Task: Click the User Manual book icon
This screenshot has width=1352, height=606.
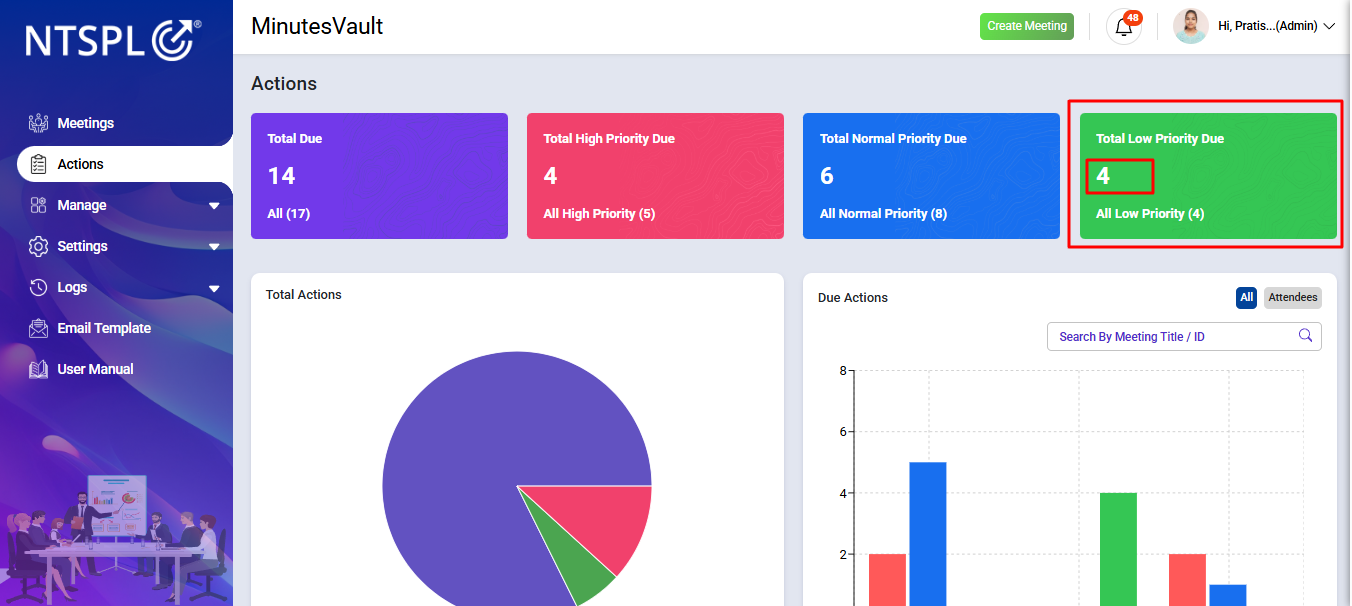Action: 39,369
